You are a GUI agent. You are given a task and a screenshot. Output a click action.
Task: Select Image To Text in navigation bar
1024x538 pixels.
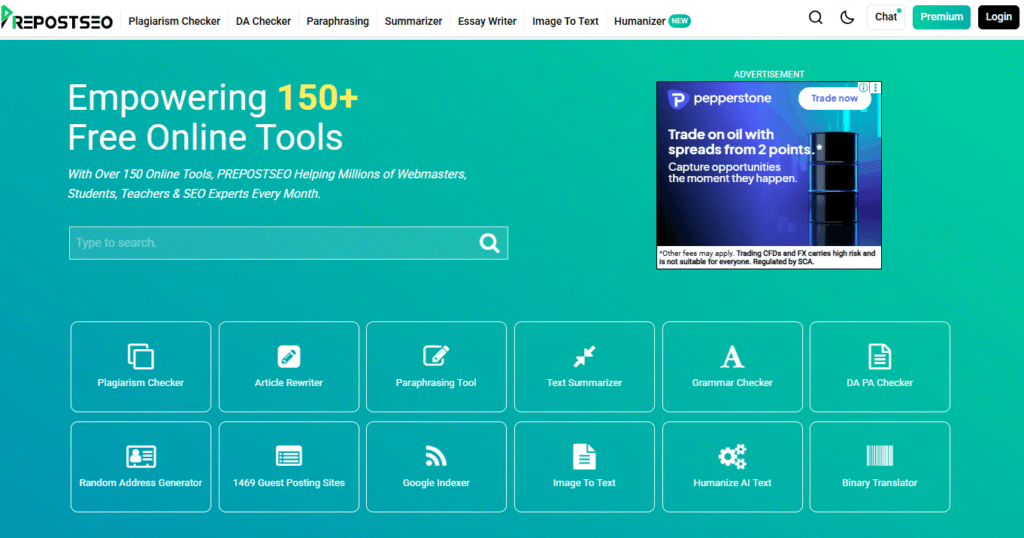(x=565, y=21)
